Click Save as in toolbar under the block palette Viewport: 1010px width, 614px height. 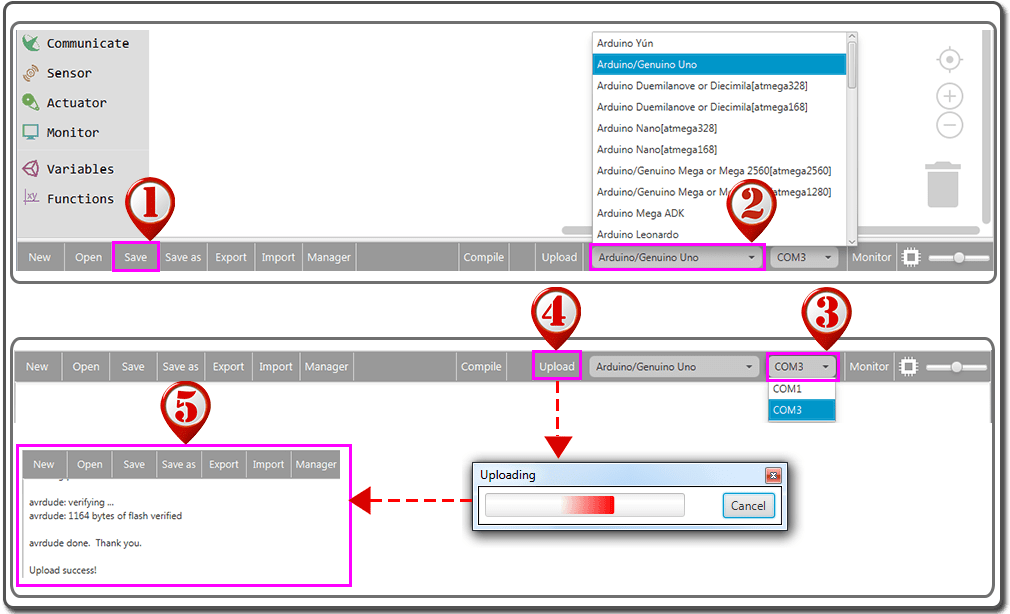pos(183,257)
